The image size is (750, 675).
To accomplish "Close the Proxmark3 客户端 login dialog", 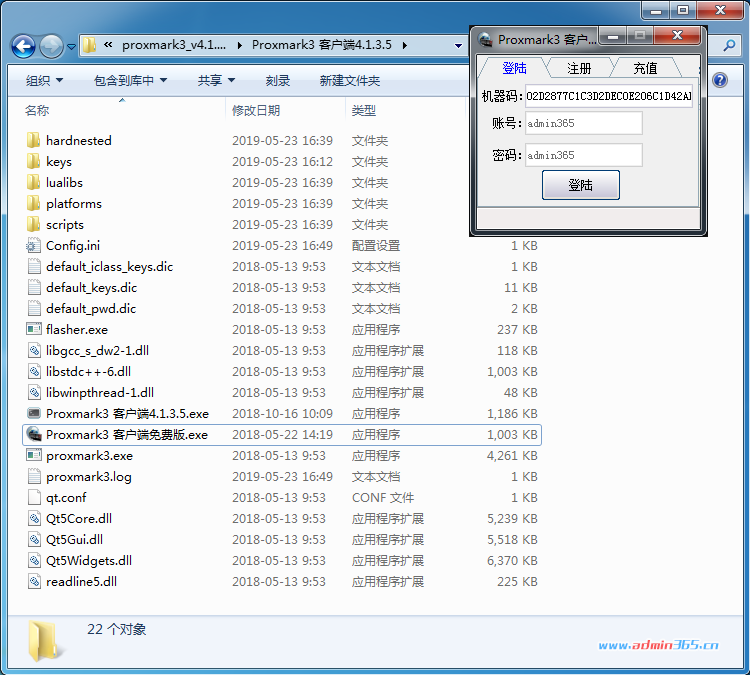I will (x=677, y=35).
